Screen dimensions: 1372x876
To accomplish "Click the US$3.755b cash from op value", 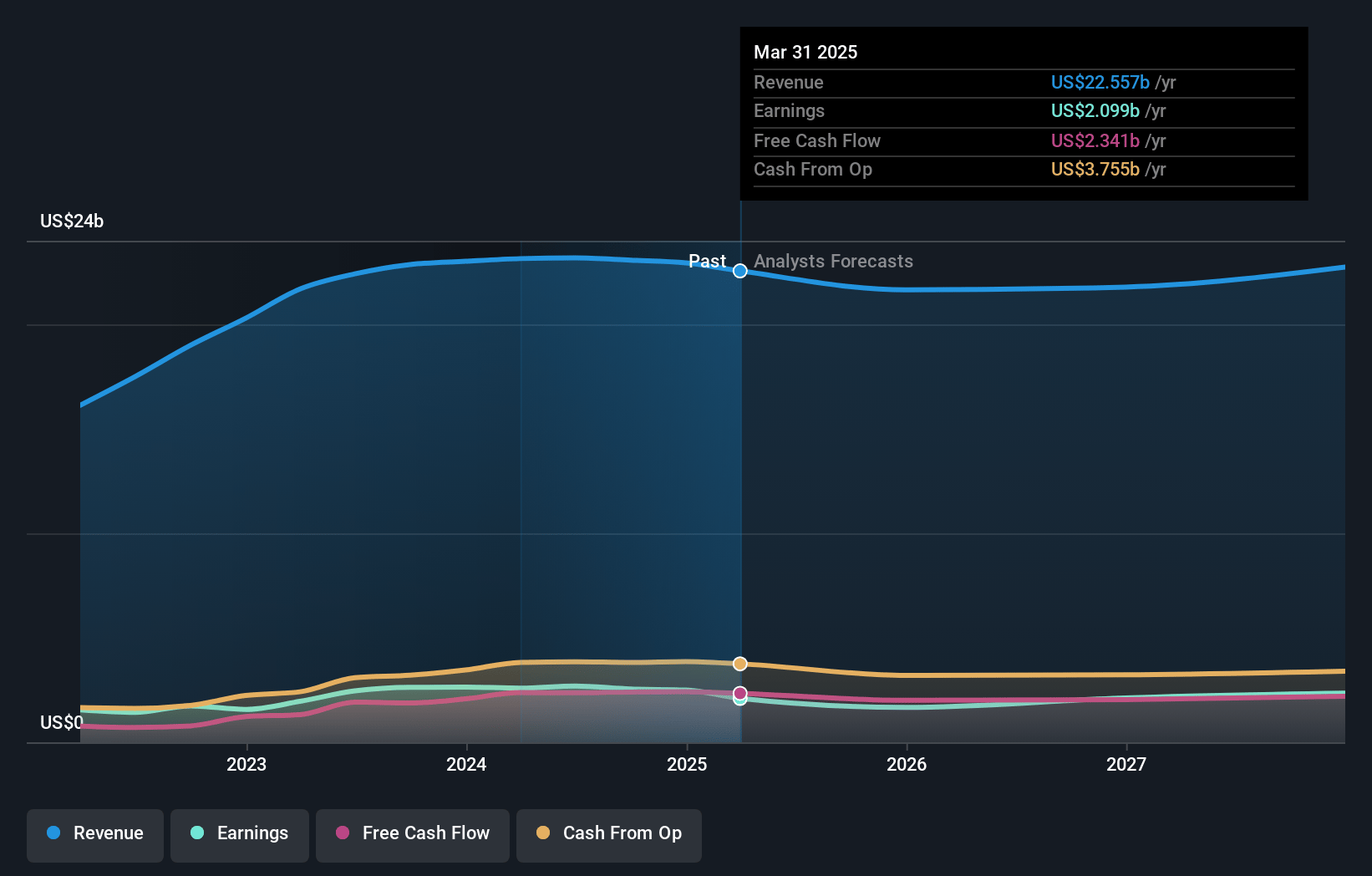I will coord(1095,169).
